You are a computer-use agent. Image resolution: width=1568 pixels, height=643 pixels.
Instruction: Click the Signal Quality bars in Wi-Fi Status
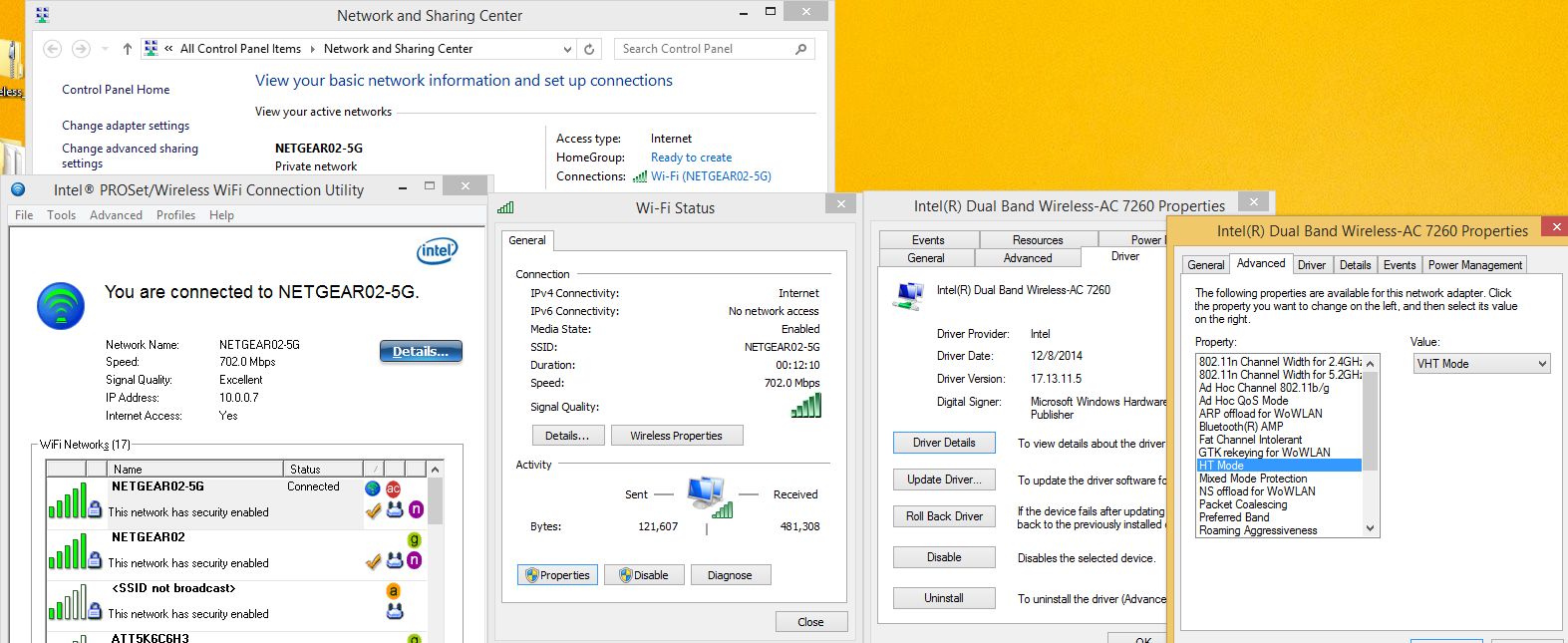tap(805, 405)
